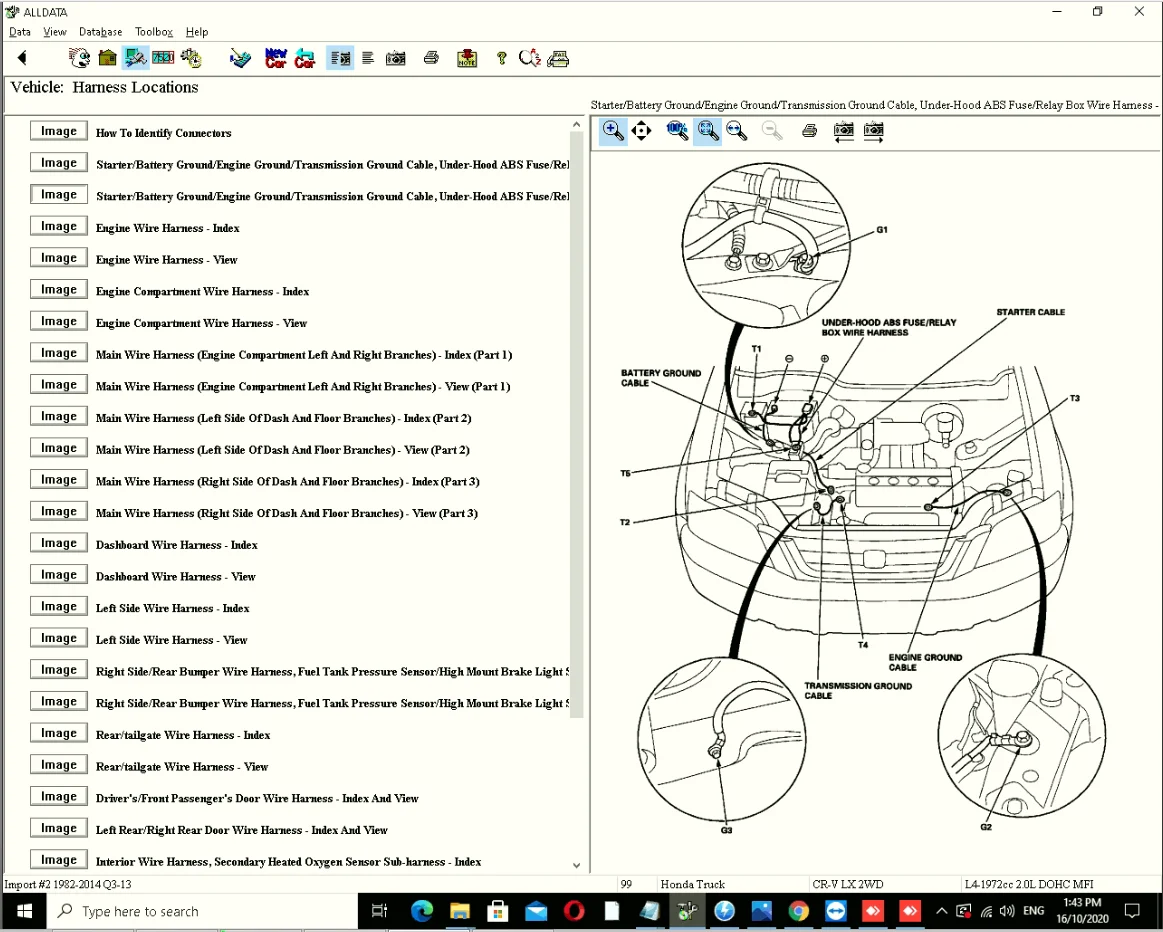
Task: Click the list scrollbar down arrow
Action: pyautogui.click(x=576, y=865)
